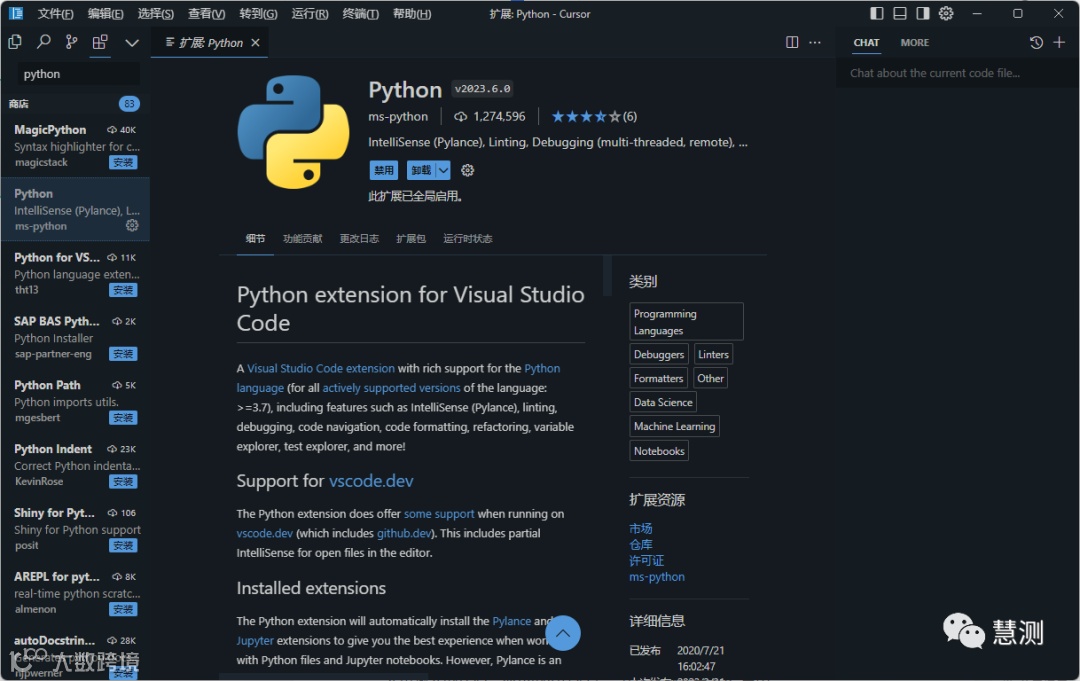Open 选择(S) menu
The height and width of the screenshot is (681, 1080).
click(x=156, y=14)
